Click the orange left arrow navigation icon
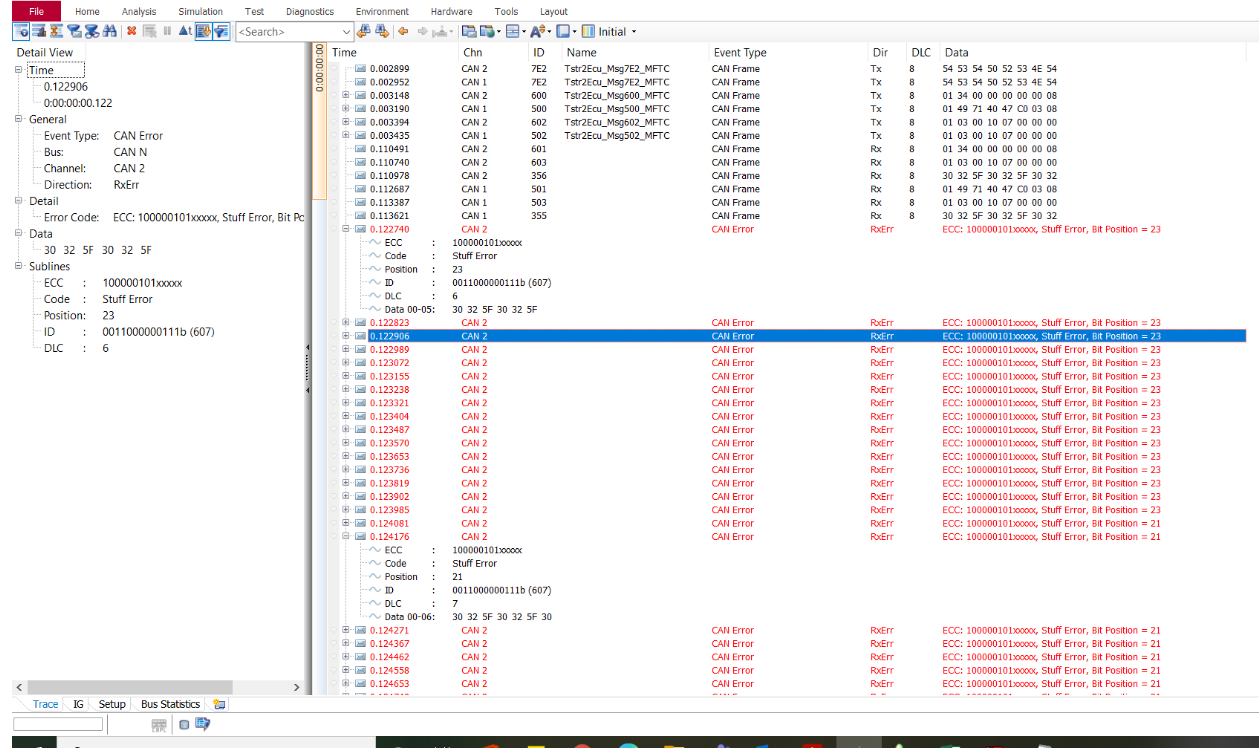The width and height of the screenshot is (1259, 756). click(x=403, y=31)
